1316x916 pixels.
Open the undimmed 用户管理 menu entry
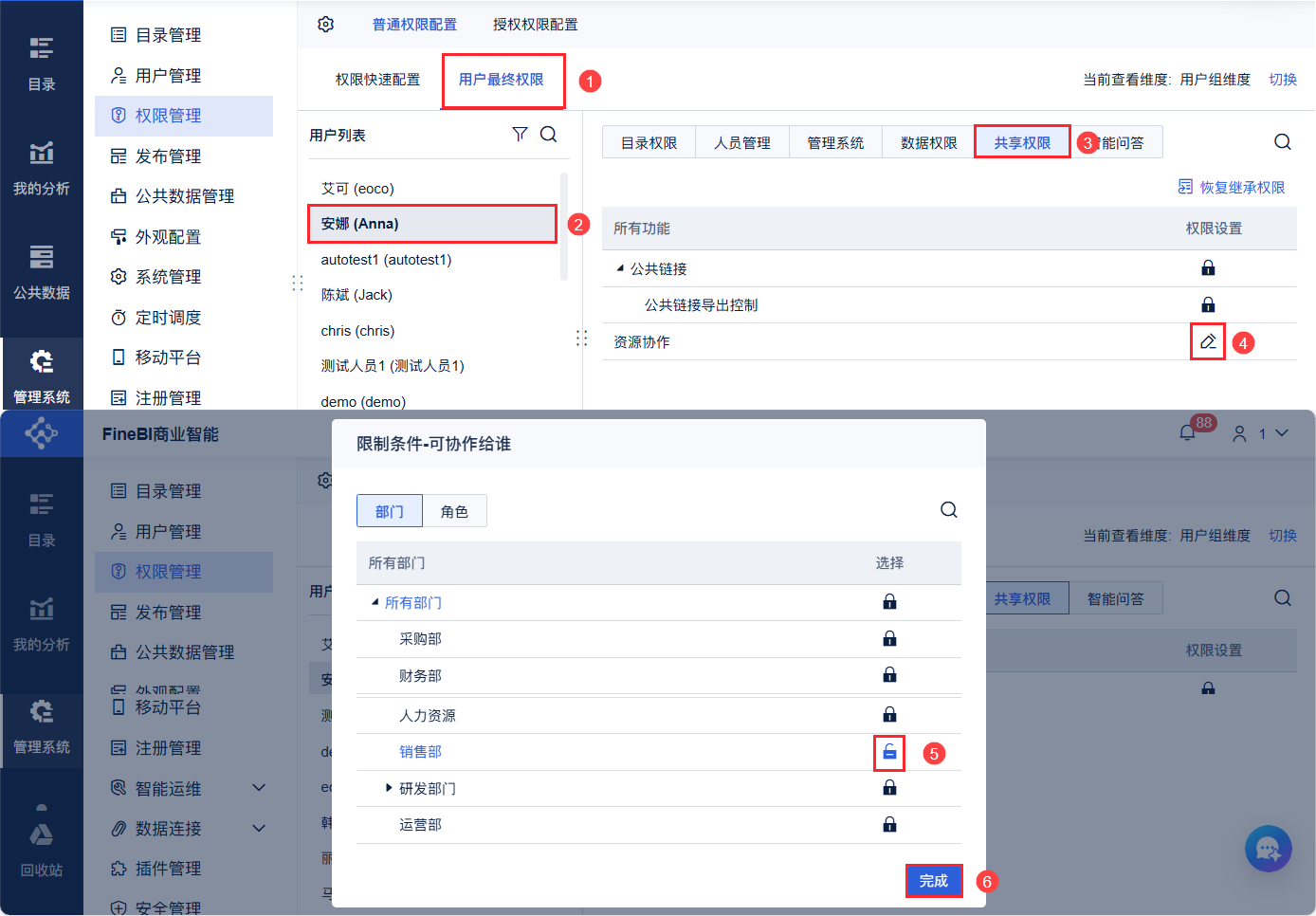(x=184, y=76)
